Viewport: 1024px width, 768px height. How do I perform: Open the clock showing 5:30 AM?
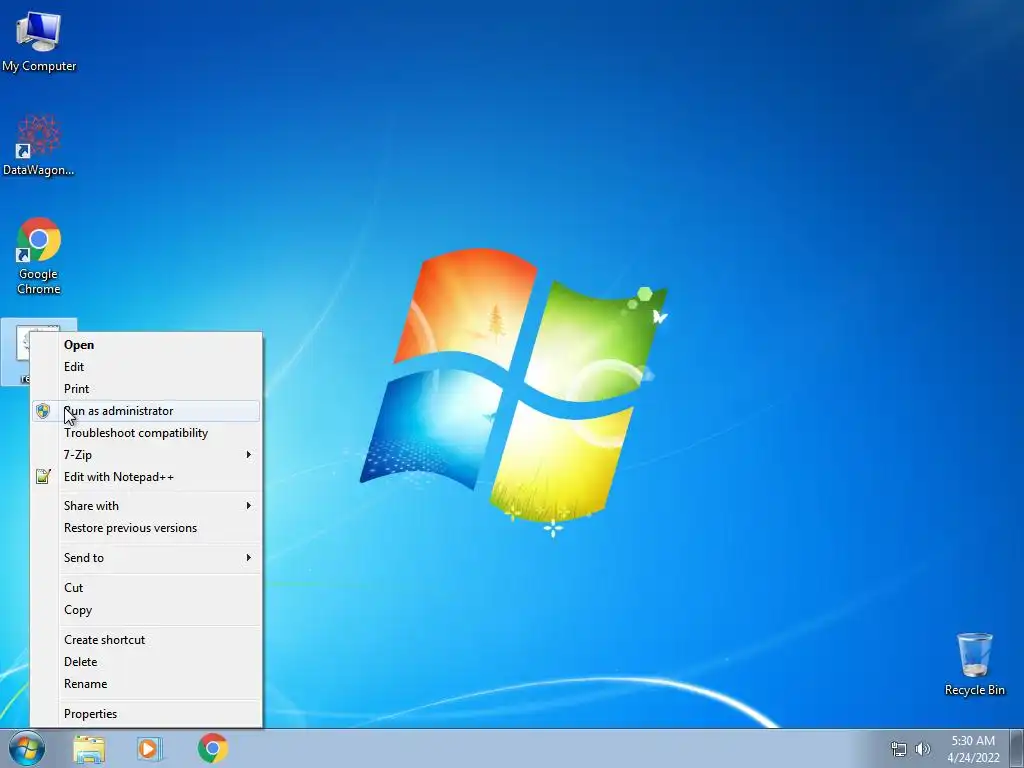pyautogui.click(x=973, y=749)
